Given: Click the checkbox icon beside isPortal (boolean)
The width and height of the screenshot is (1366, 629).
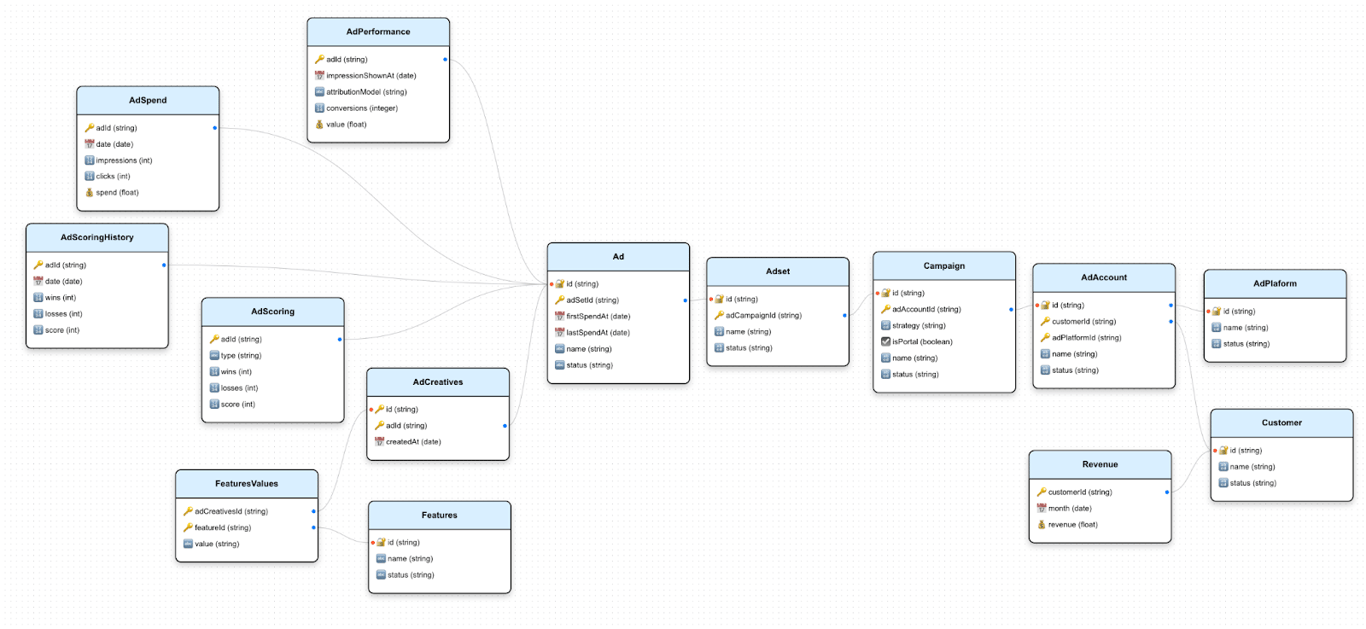Looking at the screenshot, I should (886, 341).
